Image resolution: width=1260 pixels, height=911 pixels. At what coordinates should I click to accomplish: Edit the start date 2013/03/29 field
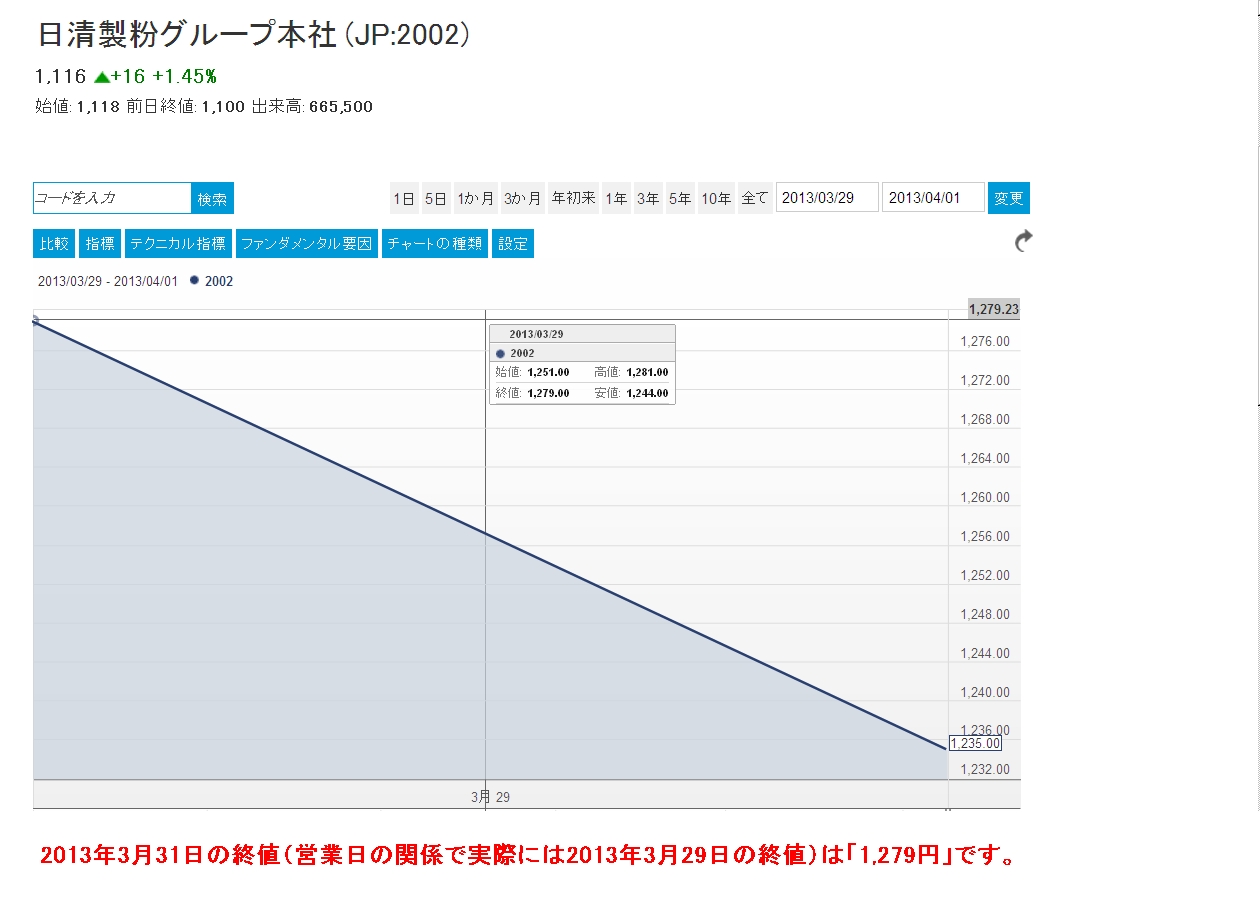pyautogui.click(x=827, y=198)
